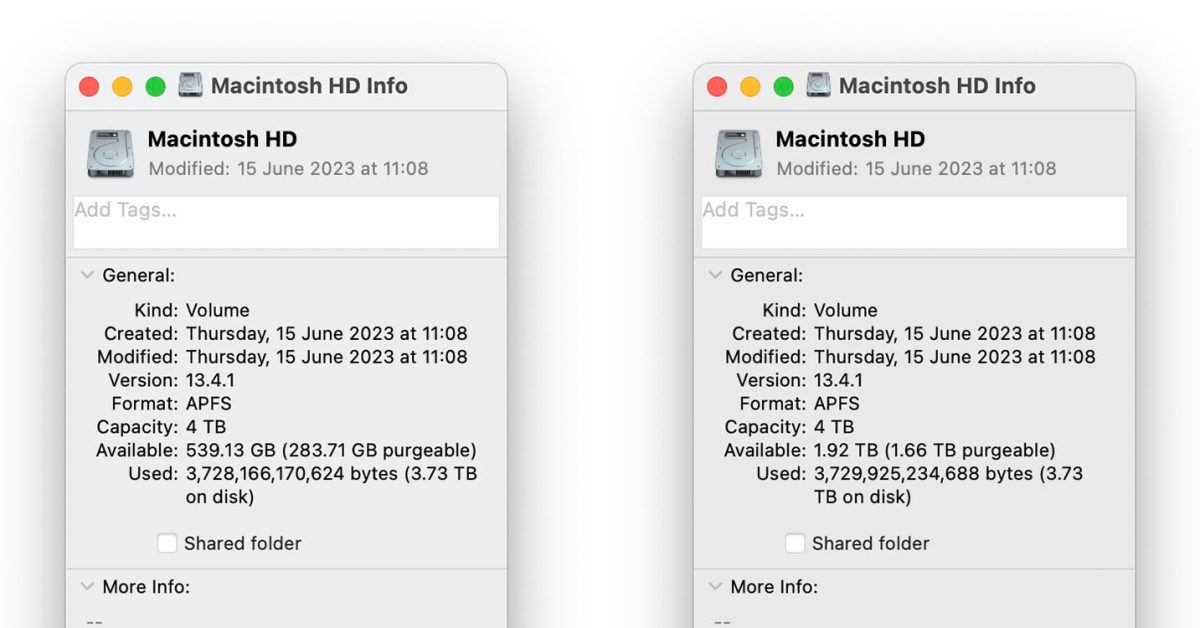Click the small disk icon in right title bar
This screenshot has height=628, width=1200.
tap(817, 86)
